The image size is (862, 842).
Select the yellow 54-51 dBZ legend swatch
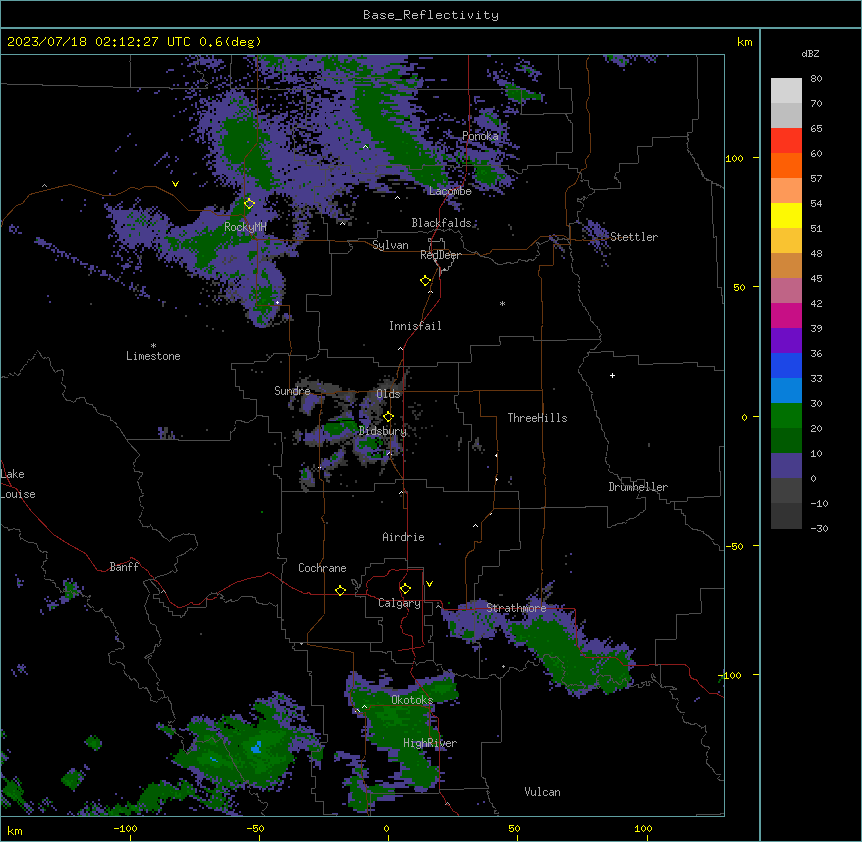click(x=786, y=215)
